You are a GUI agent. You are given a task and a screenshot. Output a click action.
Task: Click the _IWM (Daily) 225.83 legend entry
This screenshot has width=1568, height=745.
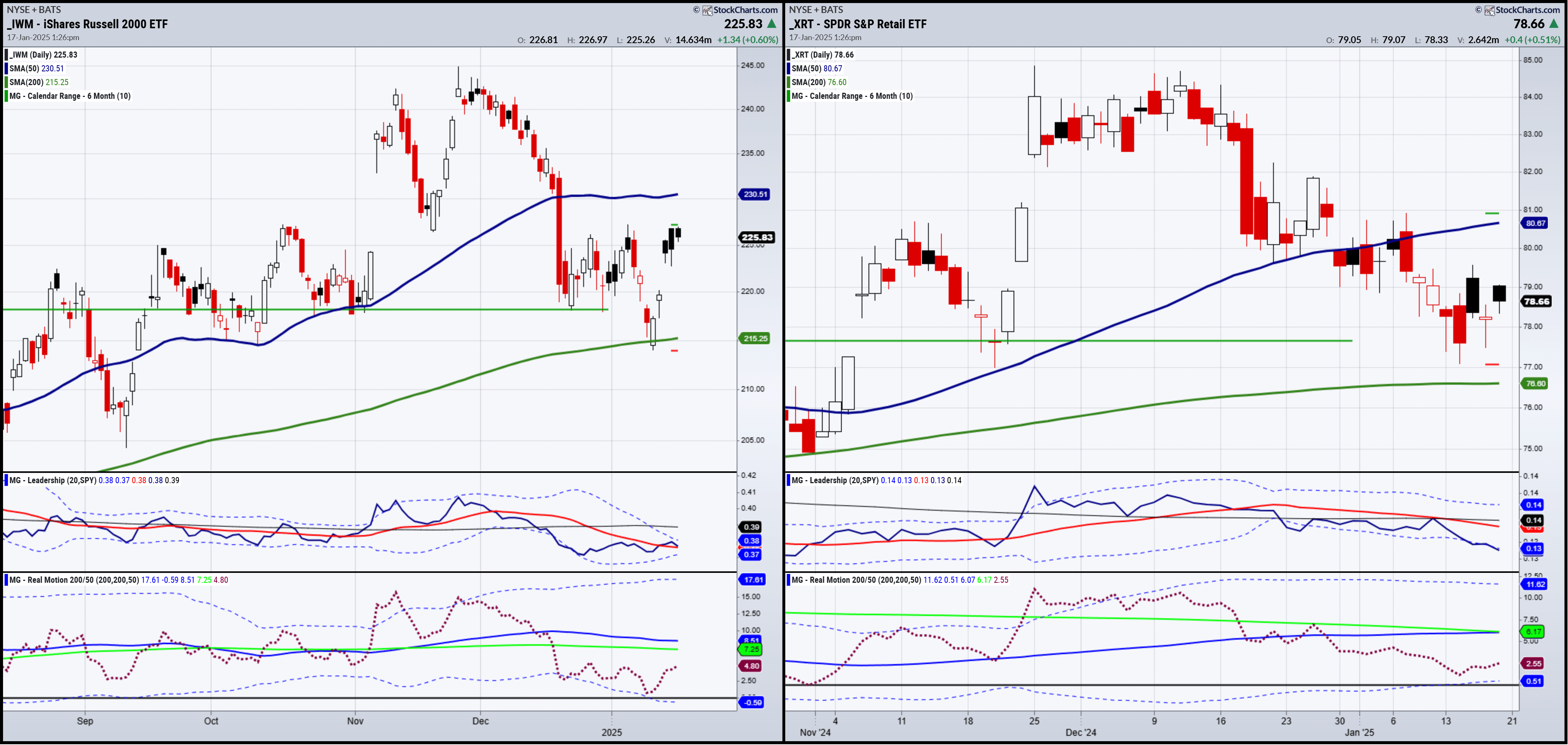tap(42, 55)
